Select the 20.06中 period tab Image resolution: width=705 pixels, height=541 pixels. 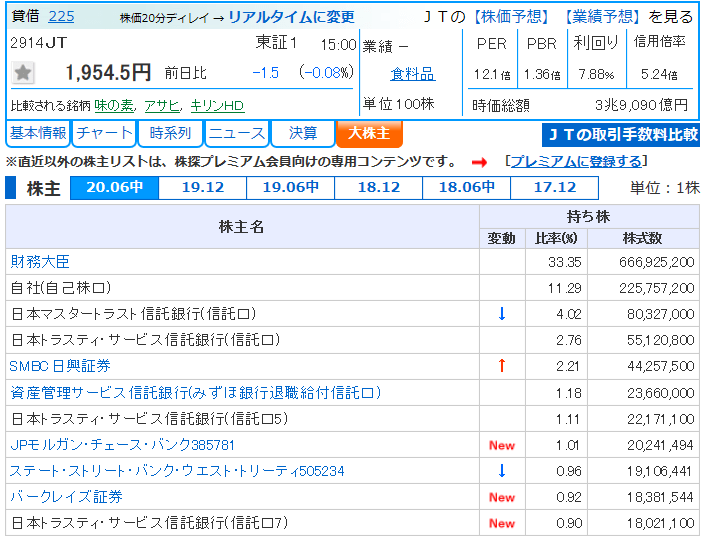(x=115, y=187)
